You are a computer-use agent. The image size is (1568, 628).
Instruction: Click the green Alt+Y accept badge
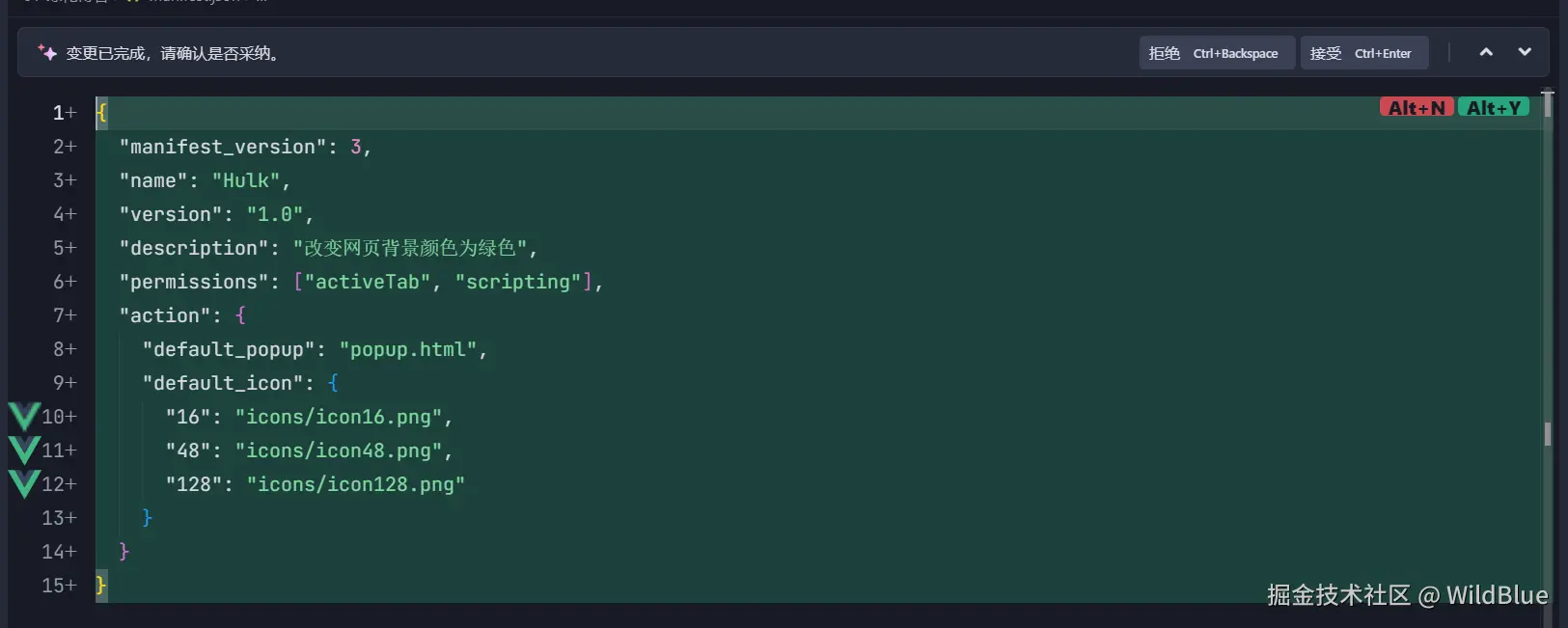[1493, 108]
